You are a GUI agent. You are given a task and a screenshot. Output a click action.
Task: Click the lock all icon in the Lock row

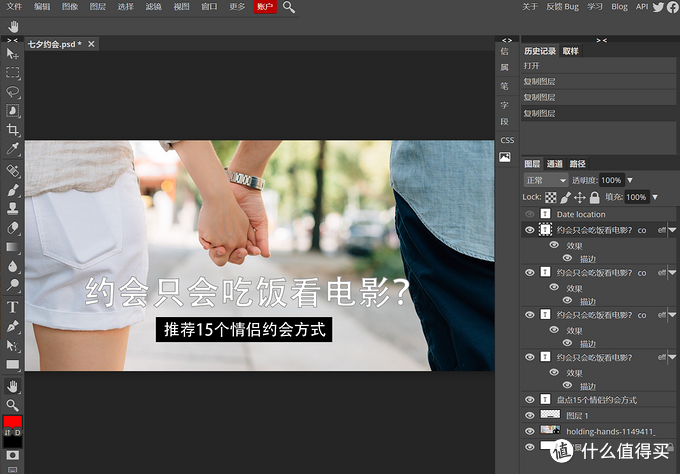[595, 198]
